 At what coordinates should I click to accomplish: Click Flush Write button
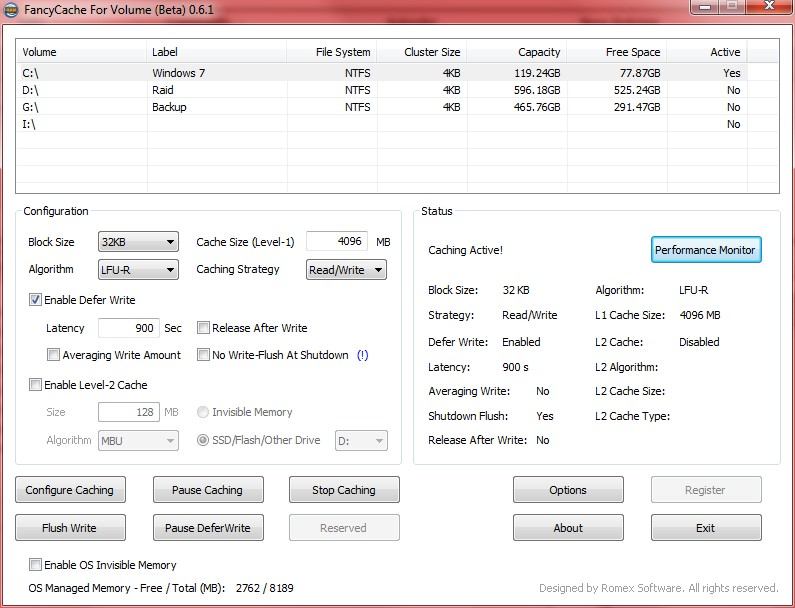(70, 528)
